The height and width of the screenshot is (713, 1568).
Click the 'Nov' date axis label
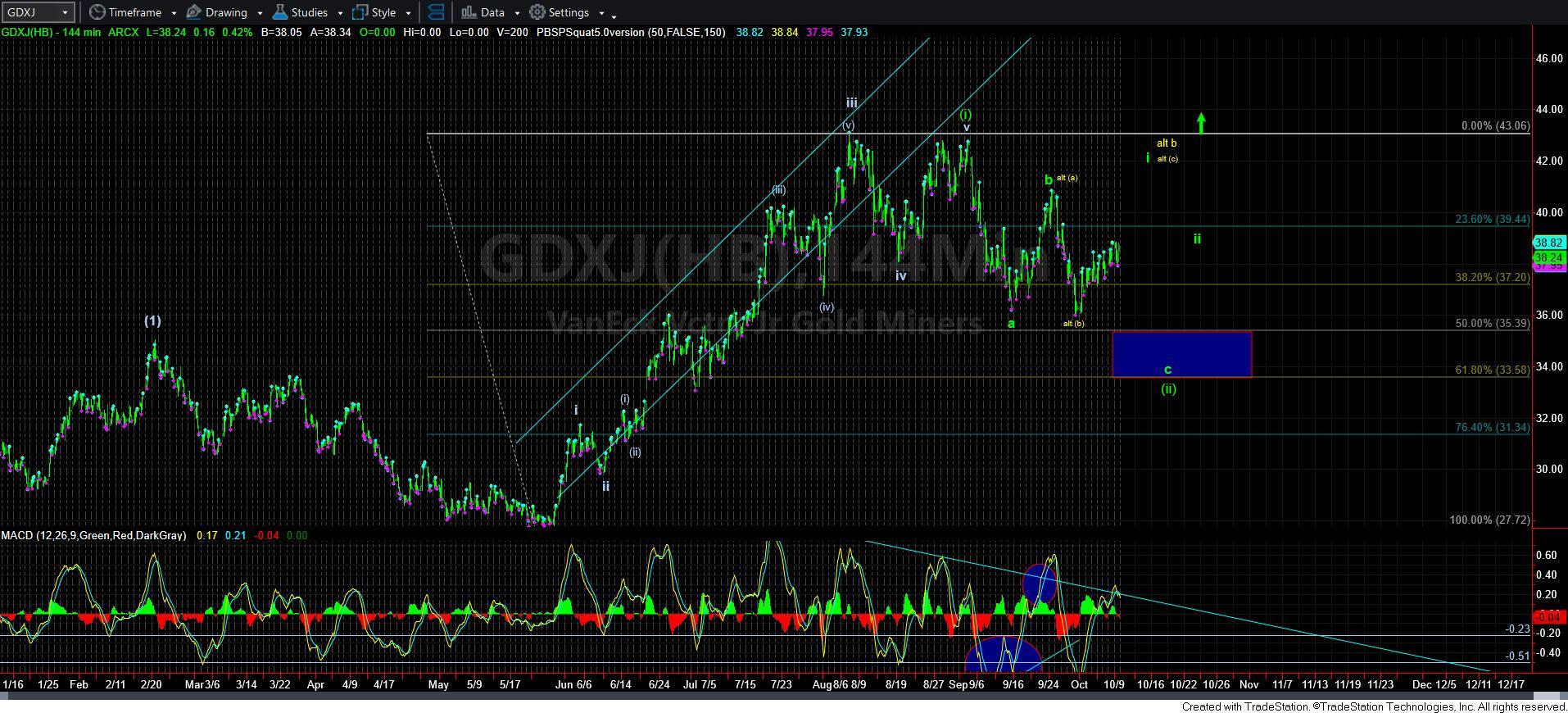(x=1249, y=684)
